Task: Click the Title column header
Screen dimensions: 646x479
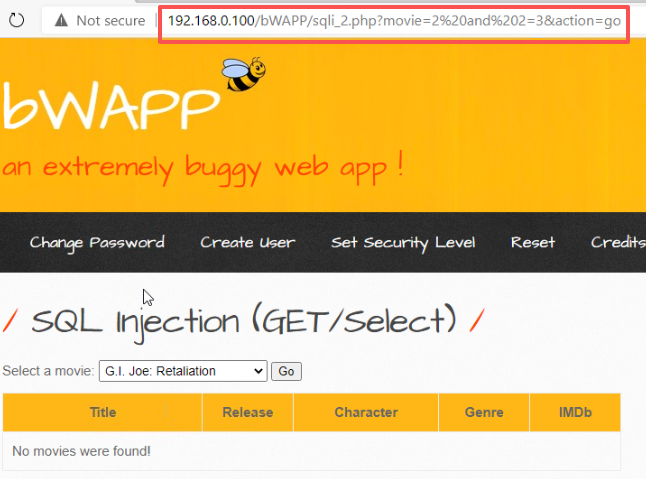Action: point(103,412)
